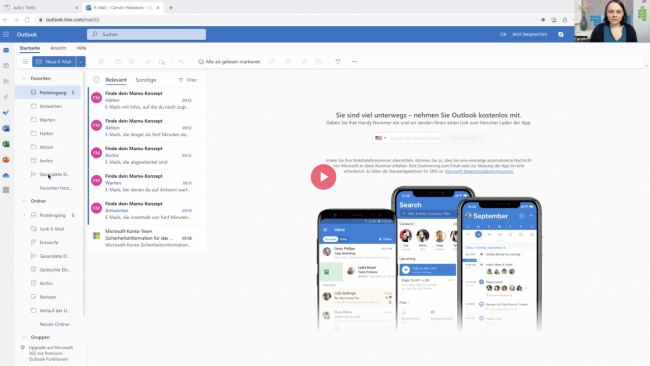Open Posteingang in Favoriten

click(x=48, y=93)
